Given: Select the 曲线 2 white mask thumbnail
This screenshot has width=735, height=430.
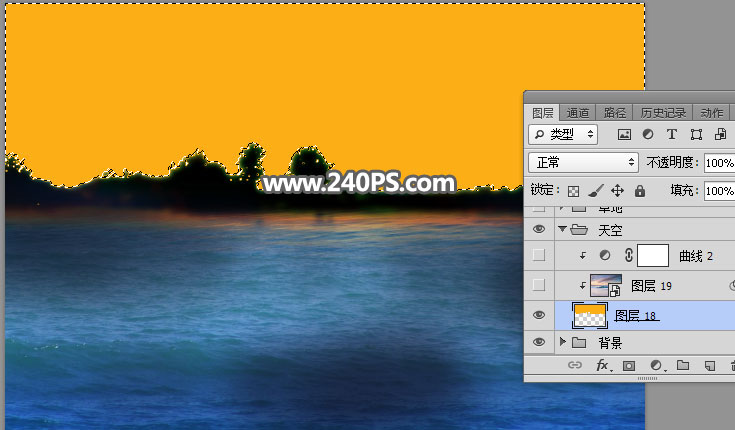Looking at the screenshot, I should pos(652,256).
